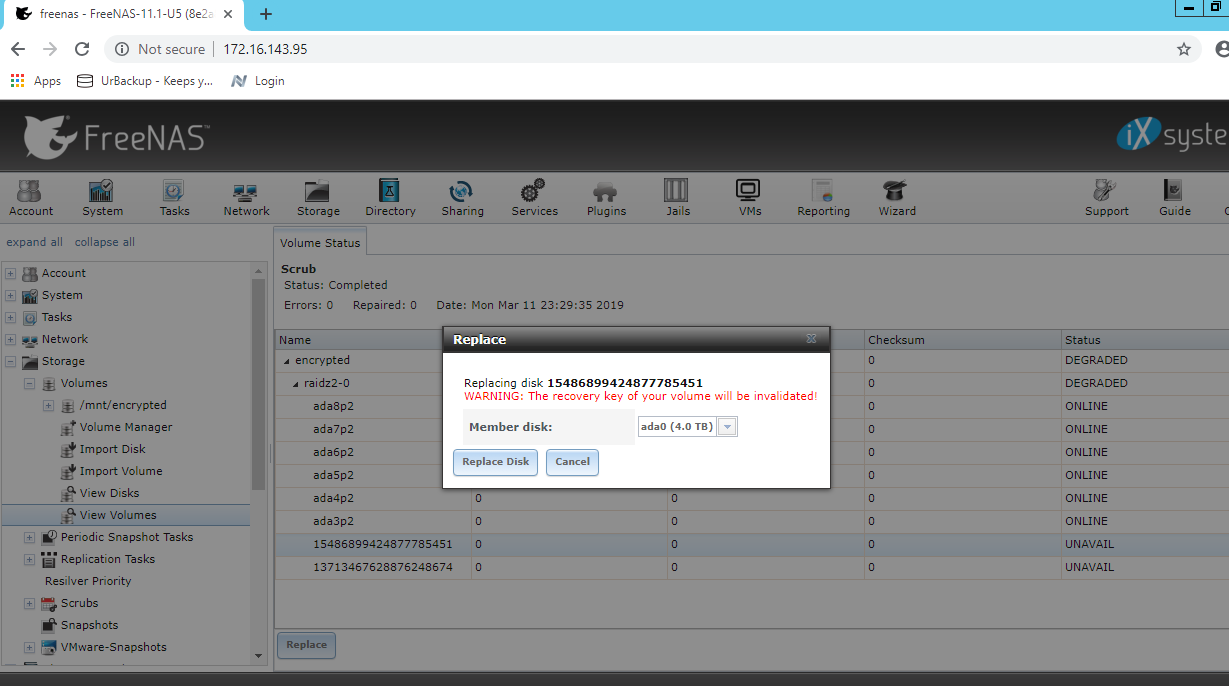Image resolution: width=1229 pixels, height=686 pixels.
Task: Expand the Tasks tree node
Action: pos(10,317)
